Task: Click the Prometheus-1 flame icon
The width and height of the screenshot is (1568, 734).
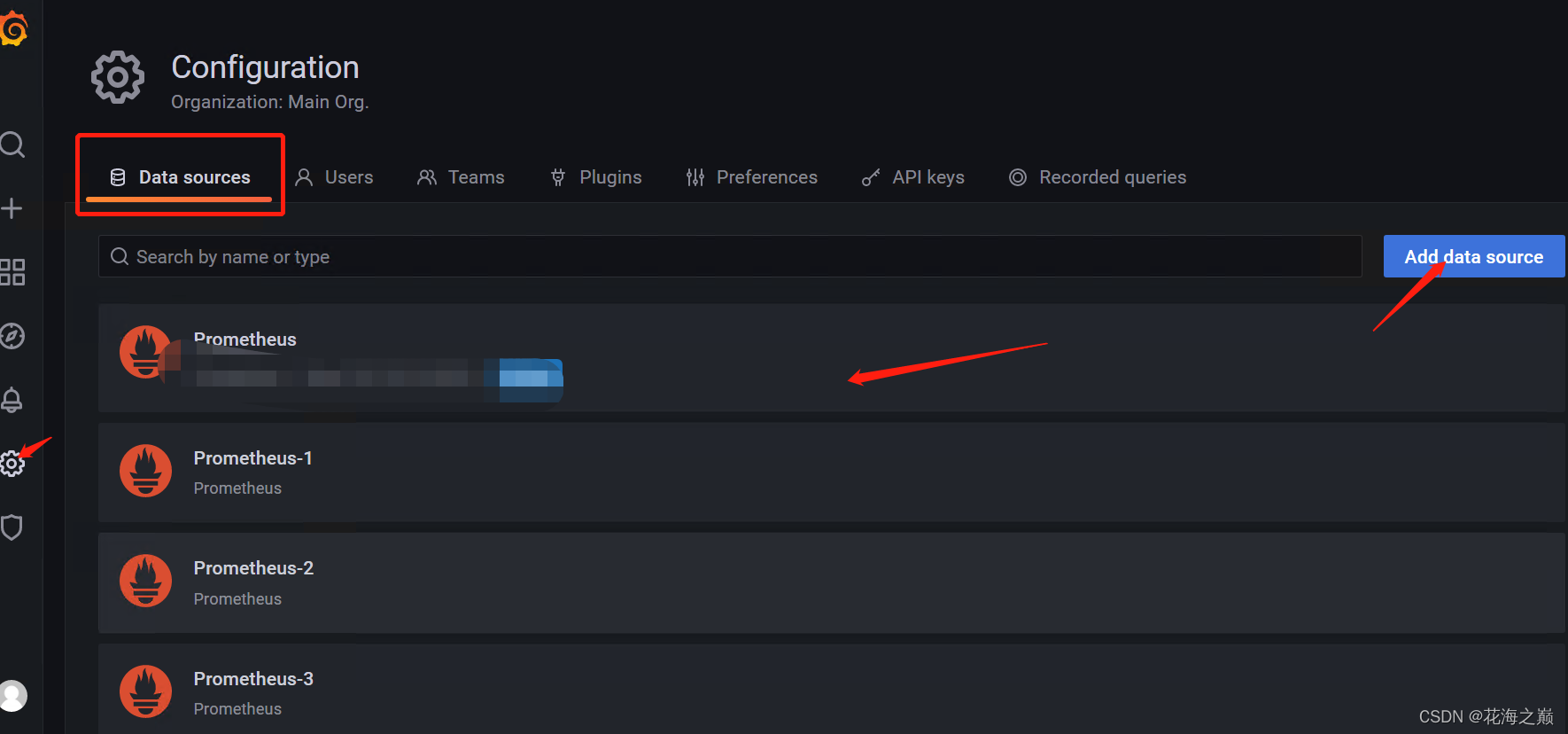Action: 145,471
